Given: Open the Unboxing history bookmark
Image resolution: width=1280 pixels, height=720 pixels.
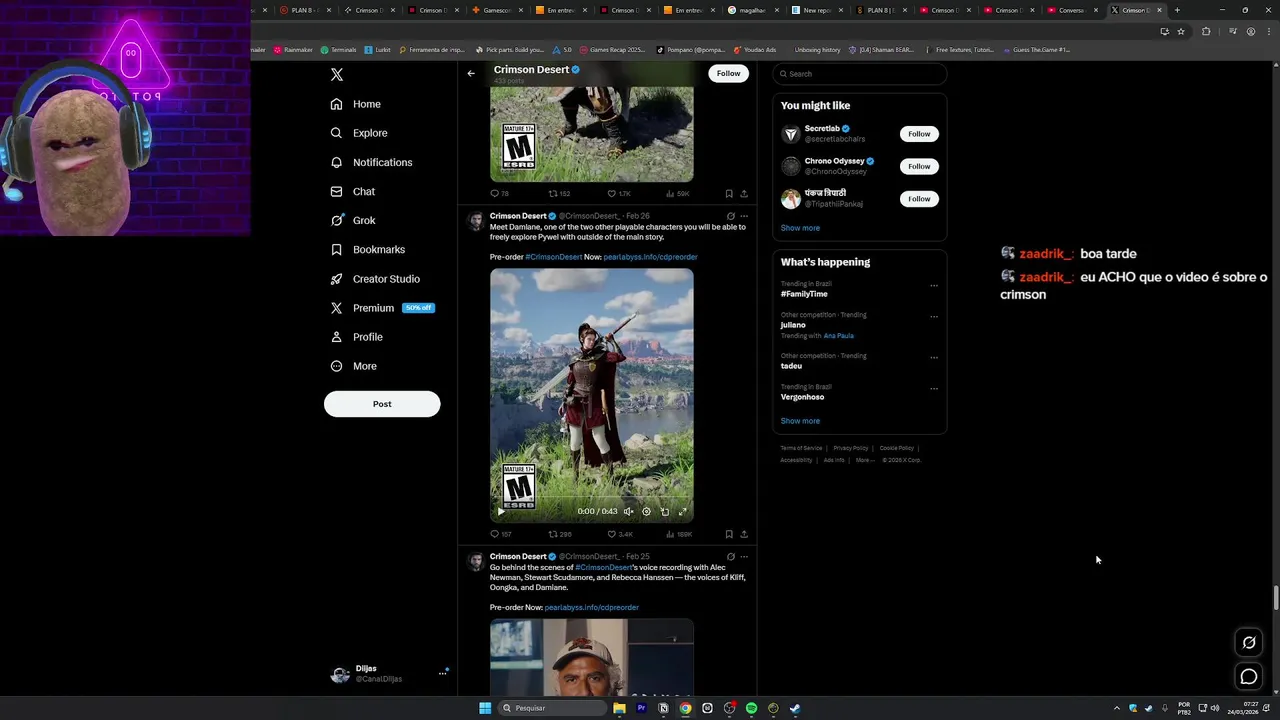Looking at the screenshot, I should coord(817,49).
